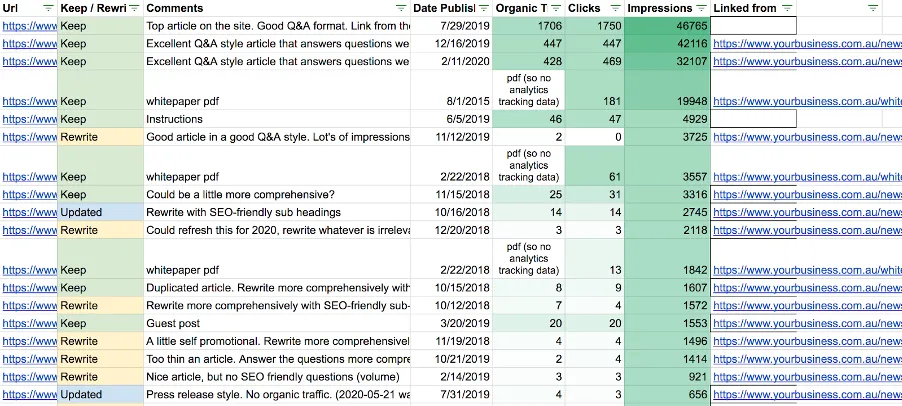902x406 pixels.
Task: Select empty Linked from cell in first row
Action: (754, 26)
